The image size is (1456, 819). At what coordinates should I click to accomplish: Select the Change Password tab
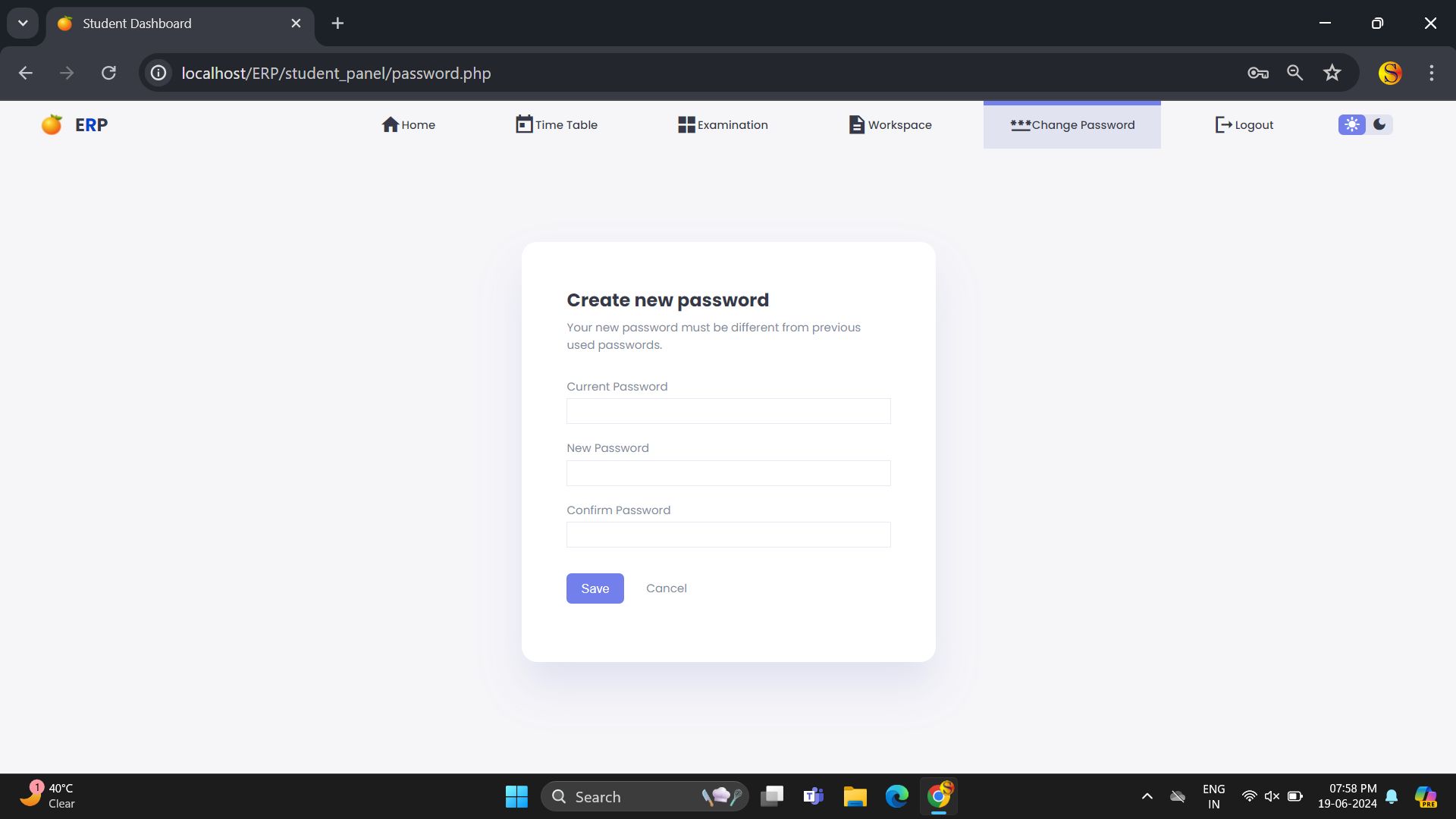[x=1072, y=125]
